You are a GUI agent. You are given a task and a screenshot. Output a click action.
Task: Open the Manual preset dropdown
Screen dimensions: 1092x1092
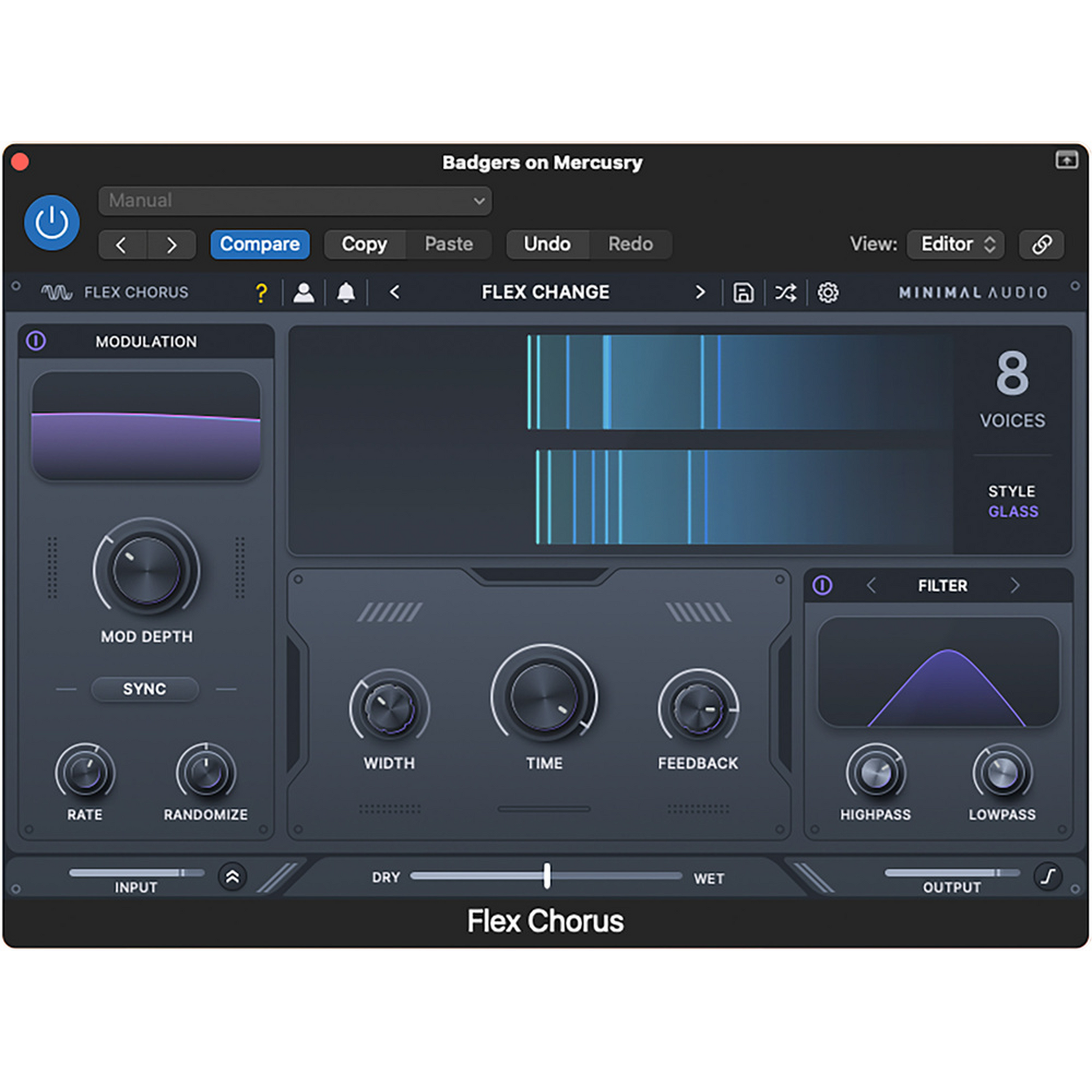[295, 201]
